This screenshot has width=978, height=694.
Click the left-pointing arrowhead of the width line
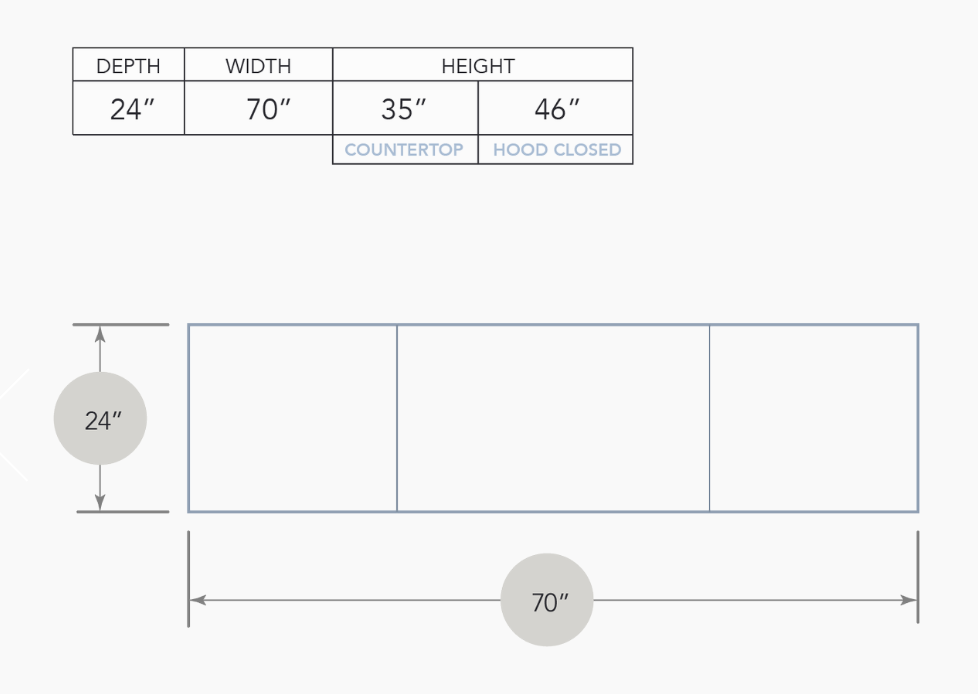point(198,600)
